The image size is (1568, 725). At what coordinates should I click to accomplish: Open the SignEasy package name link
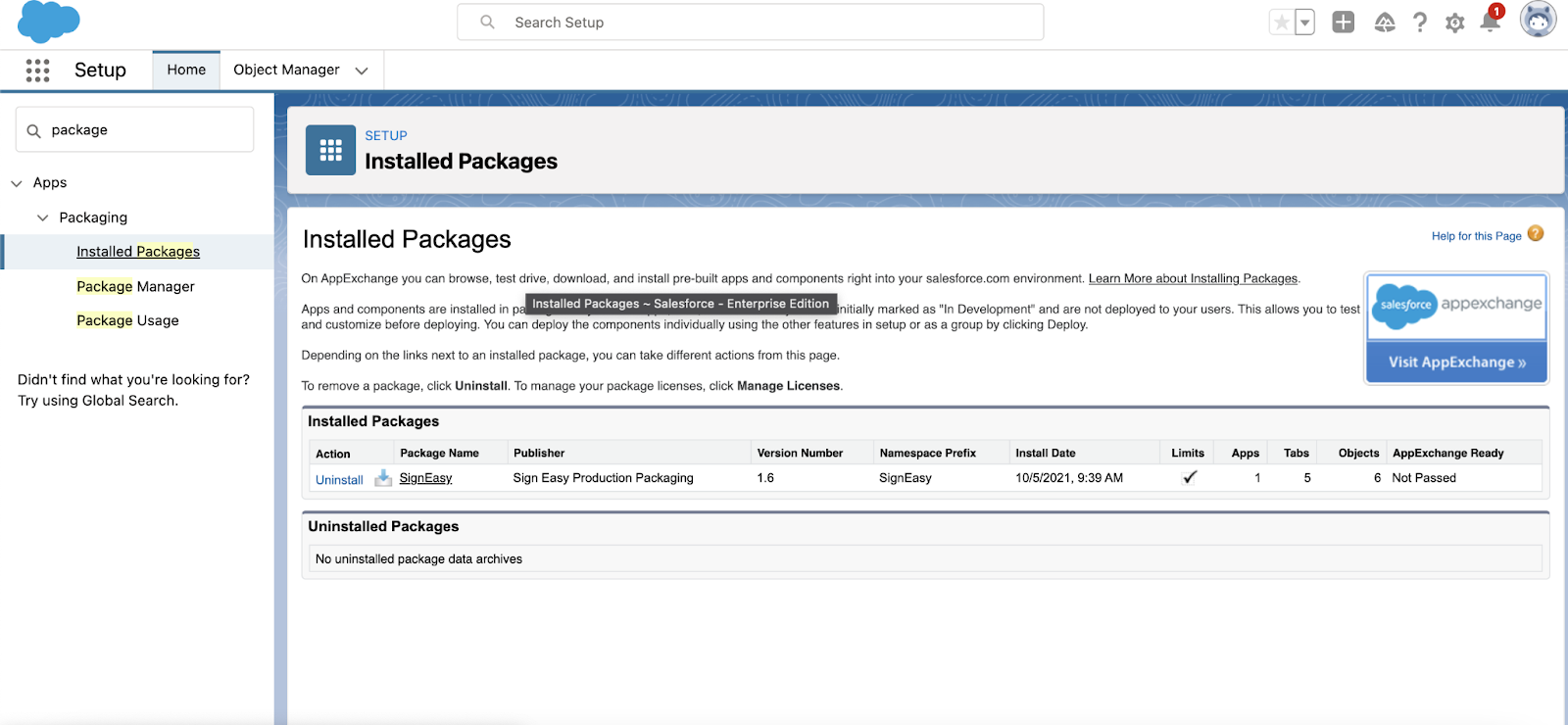pos(425,478)
